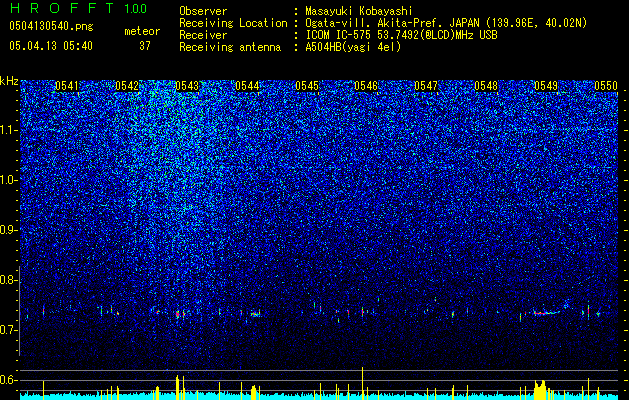Click the wide yellow level burst below 0549
This screenshot has width=629, height=400.
point(541,390)
